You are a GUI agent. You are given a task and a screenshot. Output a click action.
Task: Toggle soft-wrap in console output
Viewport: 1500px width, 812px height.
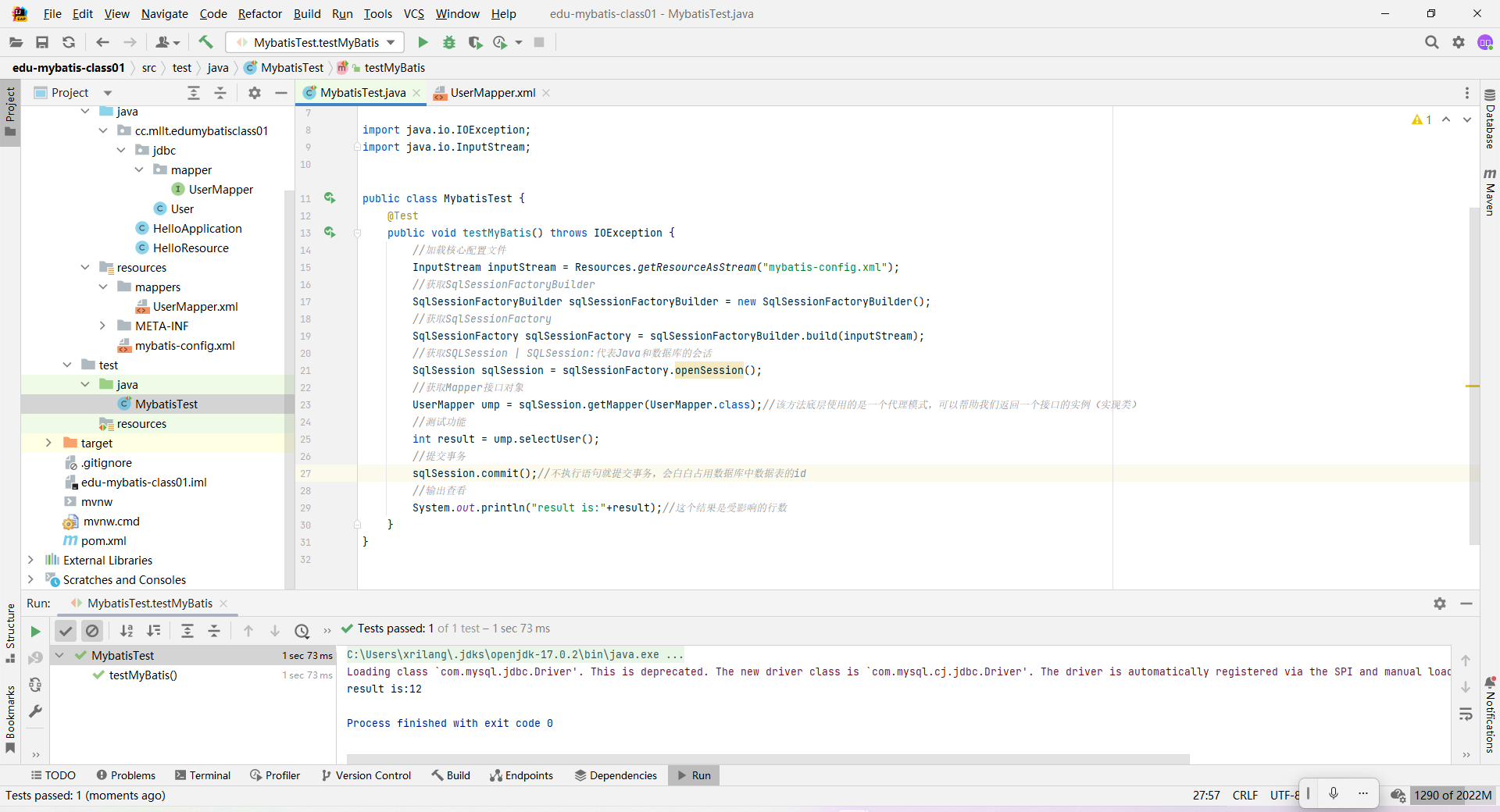(1466, 714)
